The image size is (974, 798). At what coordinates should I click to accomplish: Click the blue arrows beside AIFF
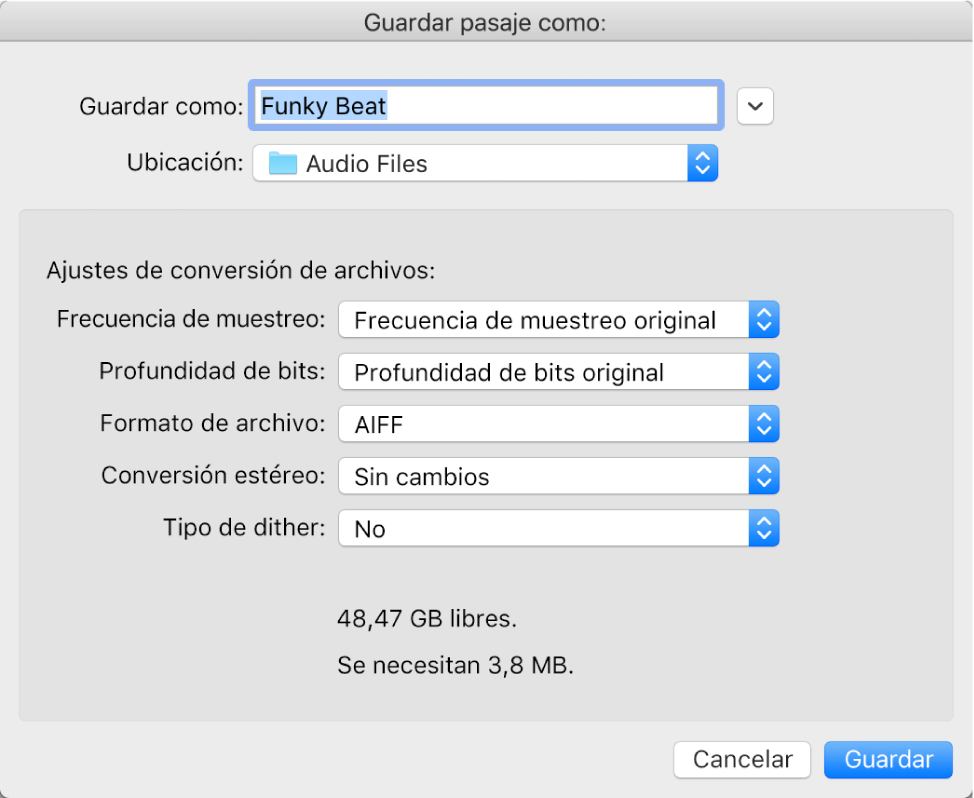pos(763,425)
